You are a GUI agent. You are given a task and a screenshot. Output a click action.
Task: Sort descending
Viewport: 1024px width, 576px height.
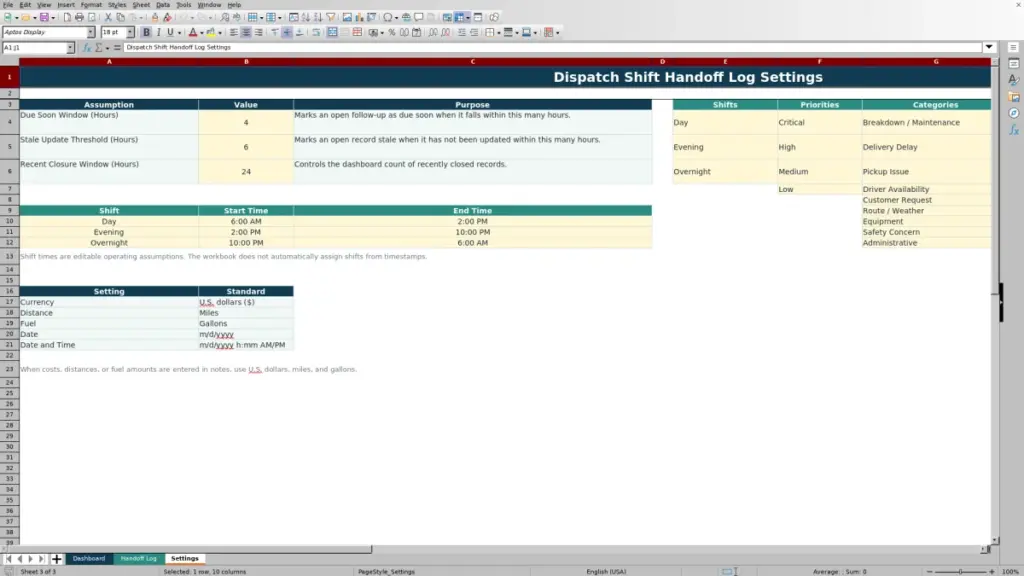(x=318, y=18)
